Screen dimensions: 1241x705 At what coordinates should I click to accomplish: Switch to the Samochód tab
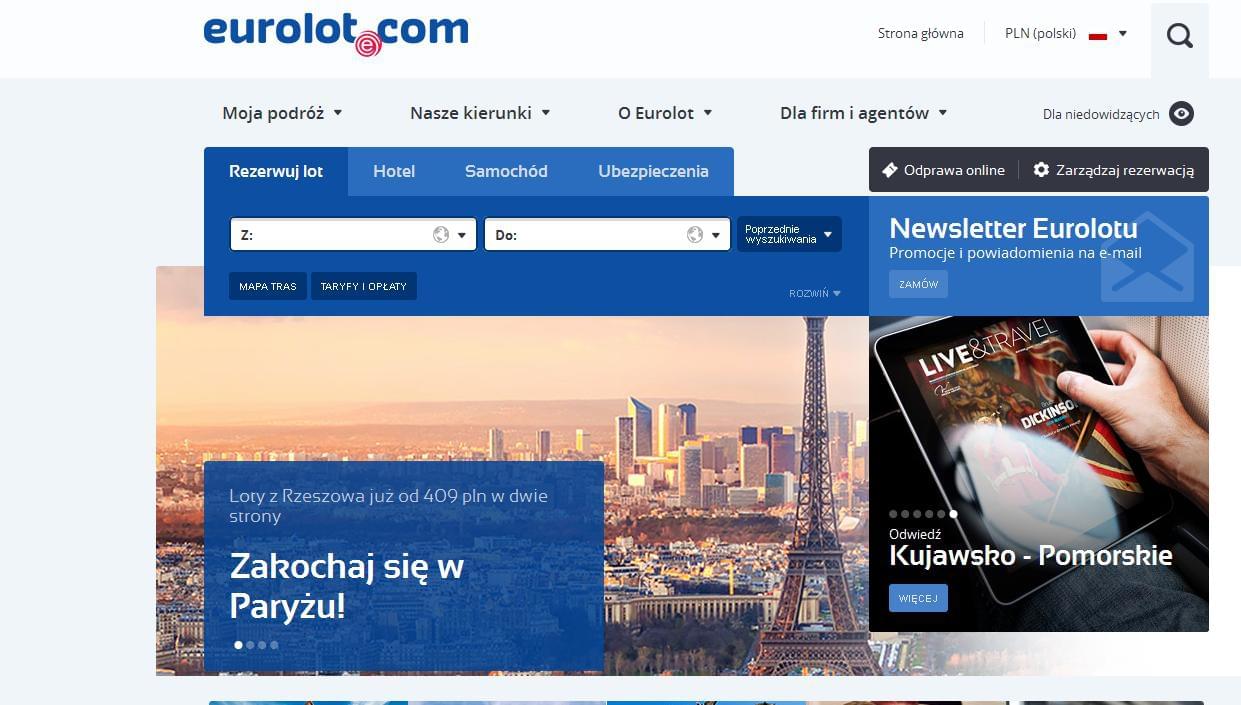click(506, 171)
